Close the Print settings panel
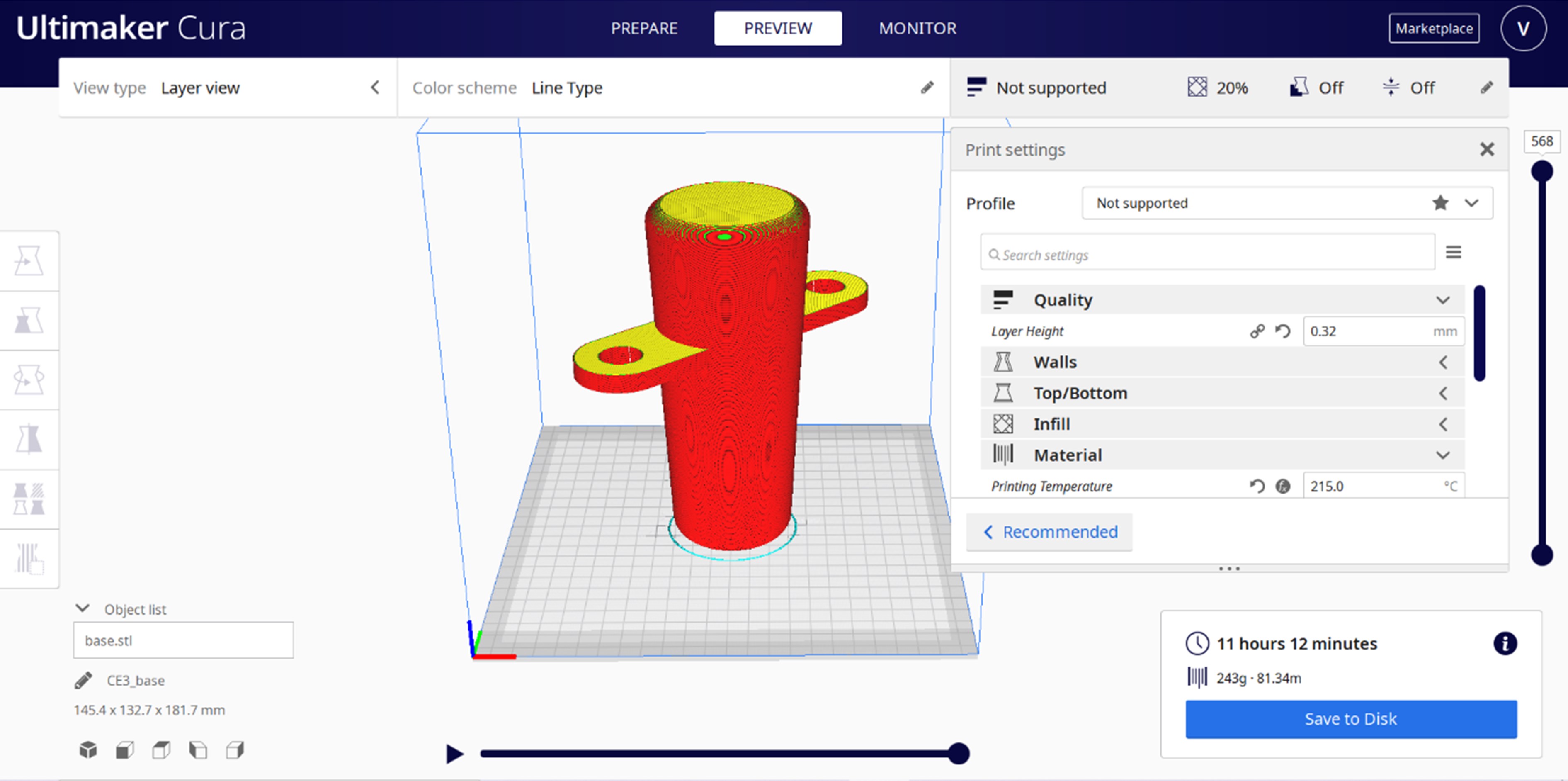 click(1486, 149)
